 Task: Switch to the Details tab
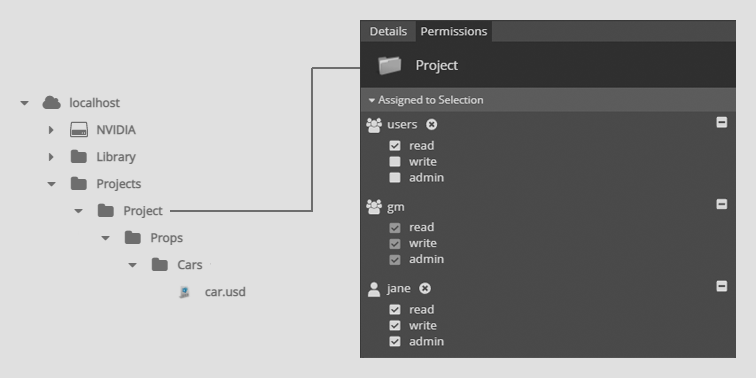pyautogui.click(x=388, y=31)
